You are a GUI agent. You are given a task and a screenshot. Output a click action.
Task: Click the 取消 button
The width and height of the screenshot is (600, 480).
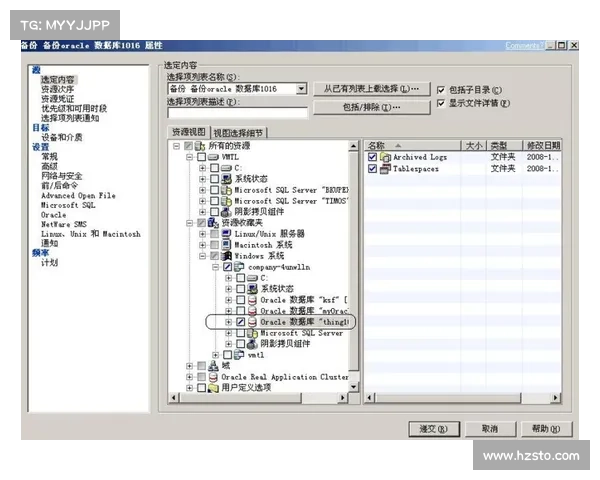(x=490, y=429)
